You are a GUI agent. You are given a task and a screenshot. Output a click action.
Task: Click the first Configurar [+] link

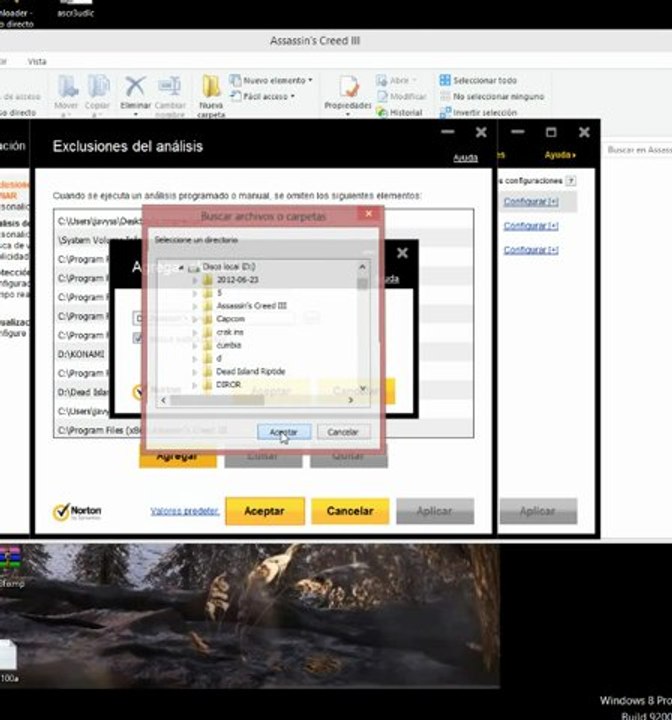tap(531, 202)
